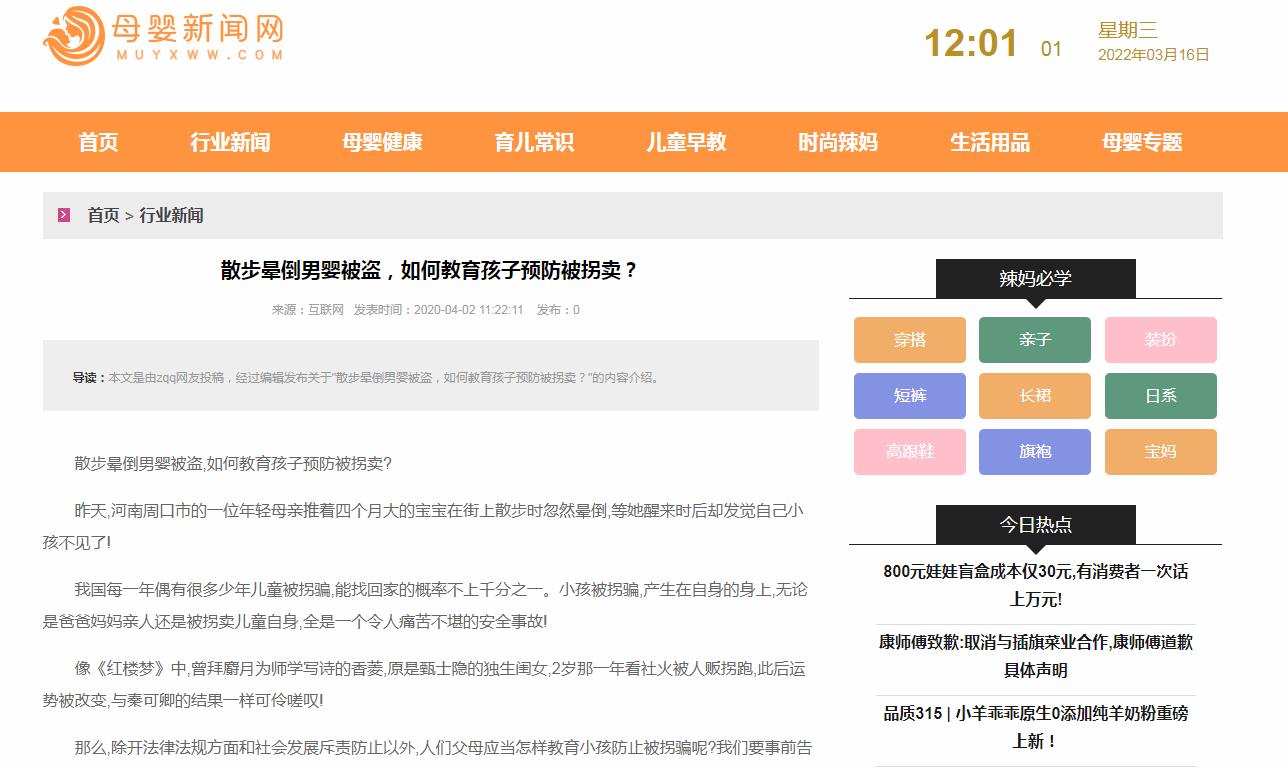This screenshot has width=1288, height=770.
Task: Open 育儿常识 navigation item
Action: tap(534, 142)
